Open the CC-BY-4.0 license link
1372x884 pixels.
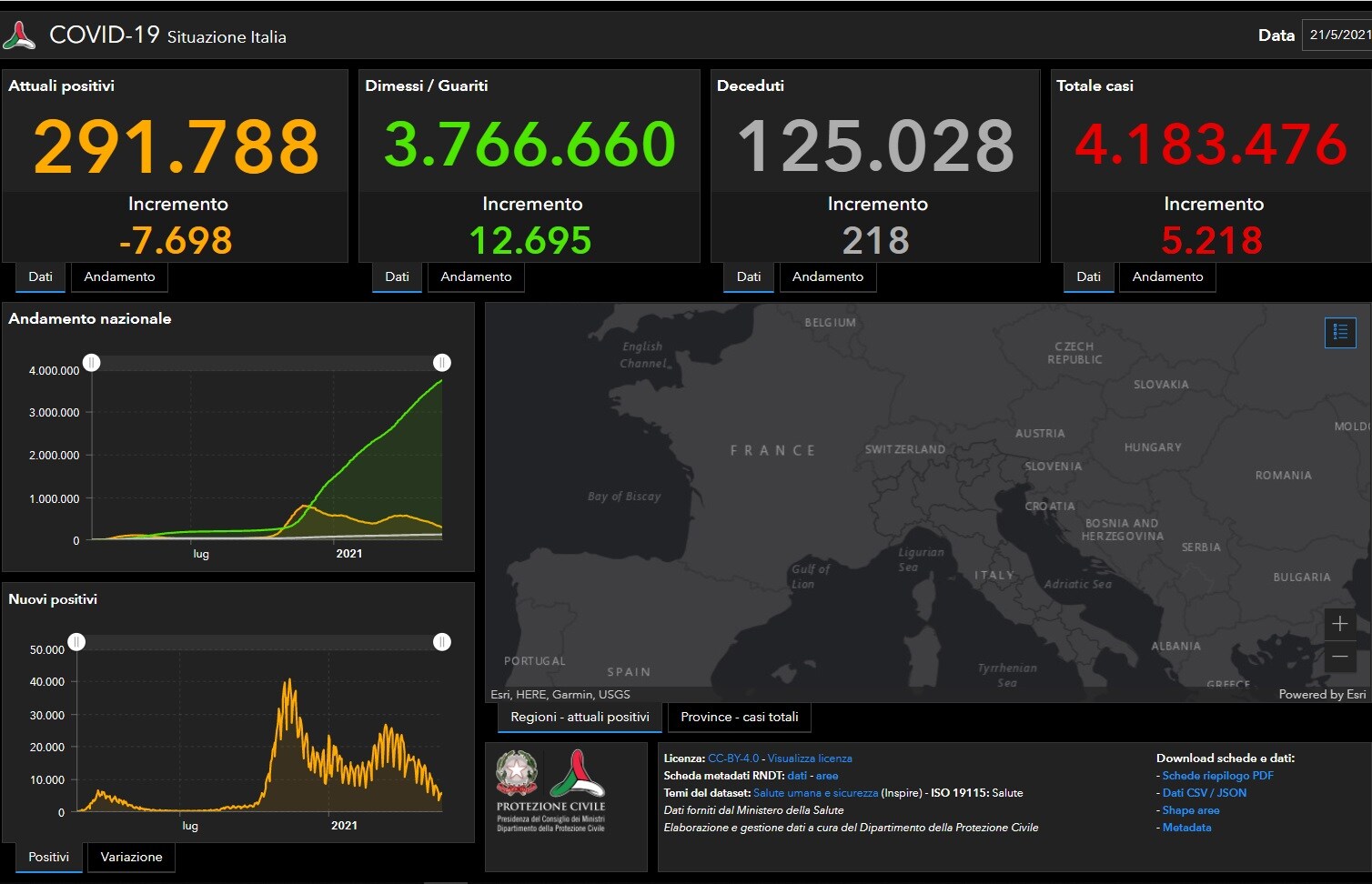tap(732, 758)
